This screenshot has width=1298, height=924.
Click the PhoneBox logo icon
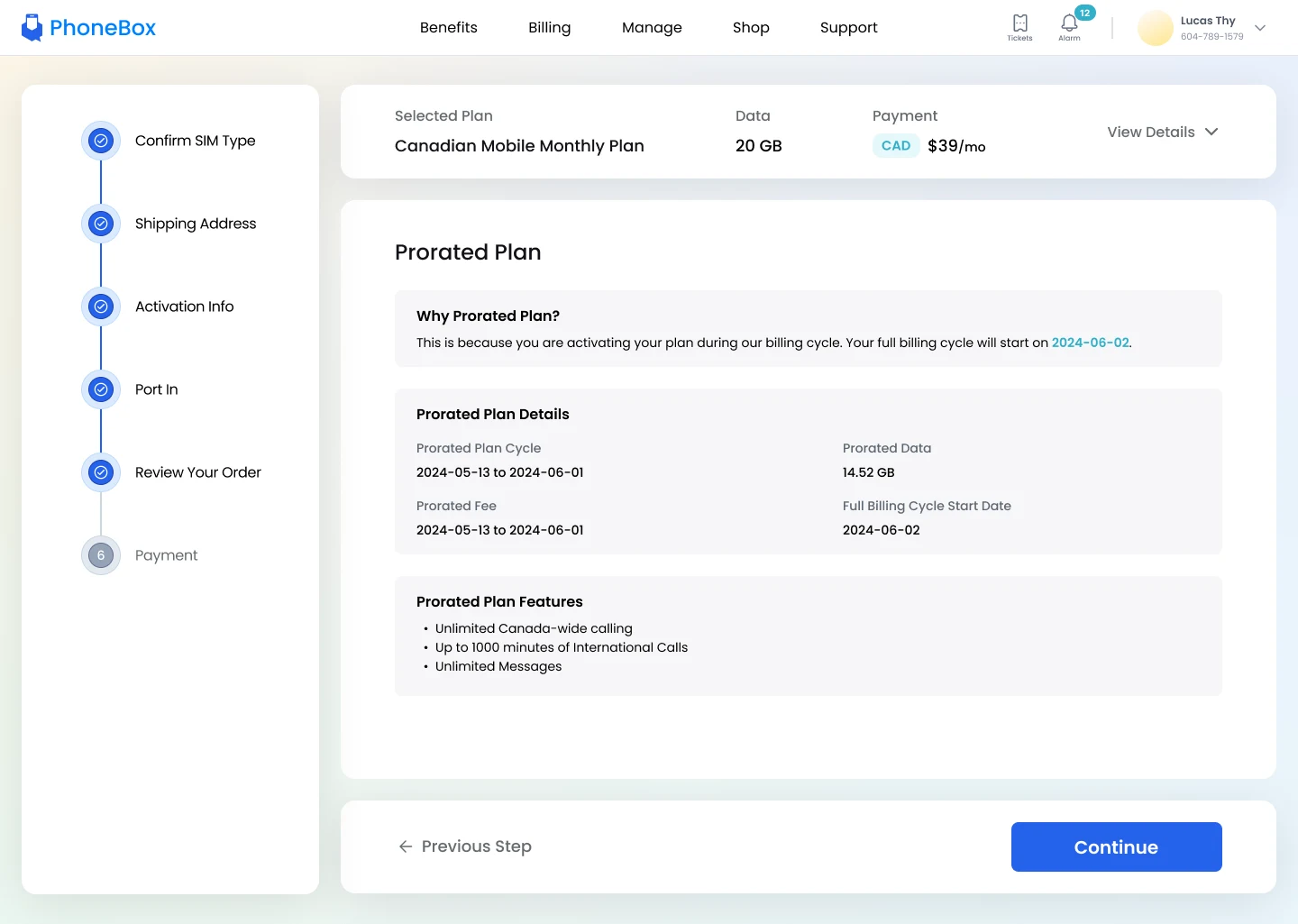(x=32, y=28)
